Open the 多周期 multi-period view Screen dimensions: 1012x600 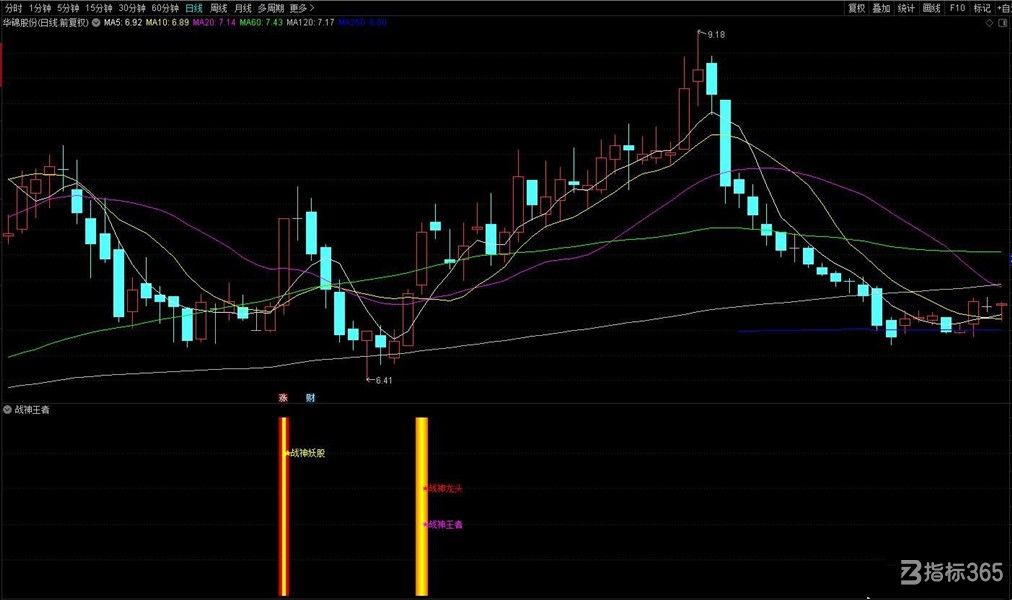point(271,8)
